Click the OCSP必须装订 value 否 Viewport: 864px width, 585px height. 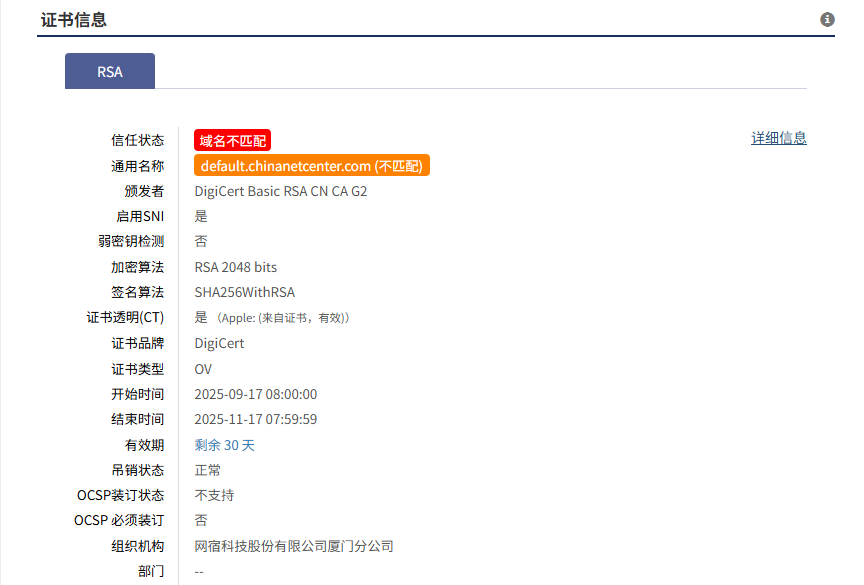point(199,520)
